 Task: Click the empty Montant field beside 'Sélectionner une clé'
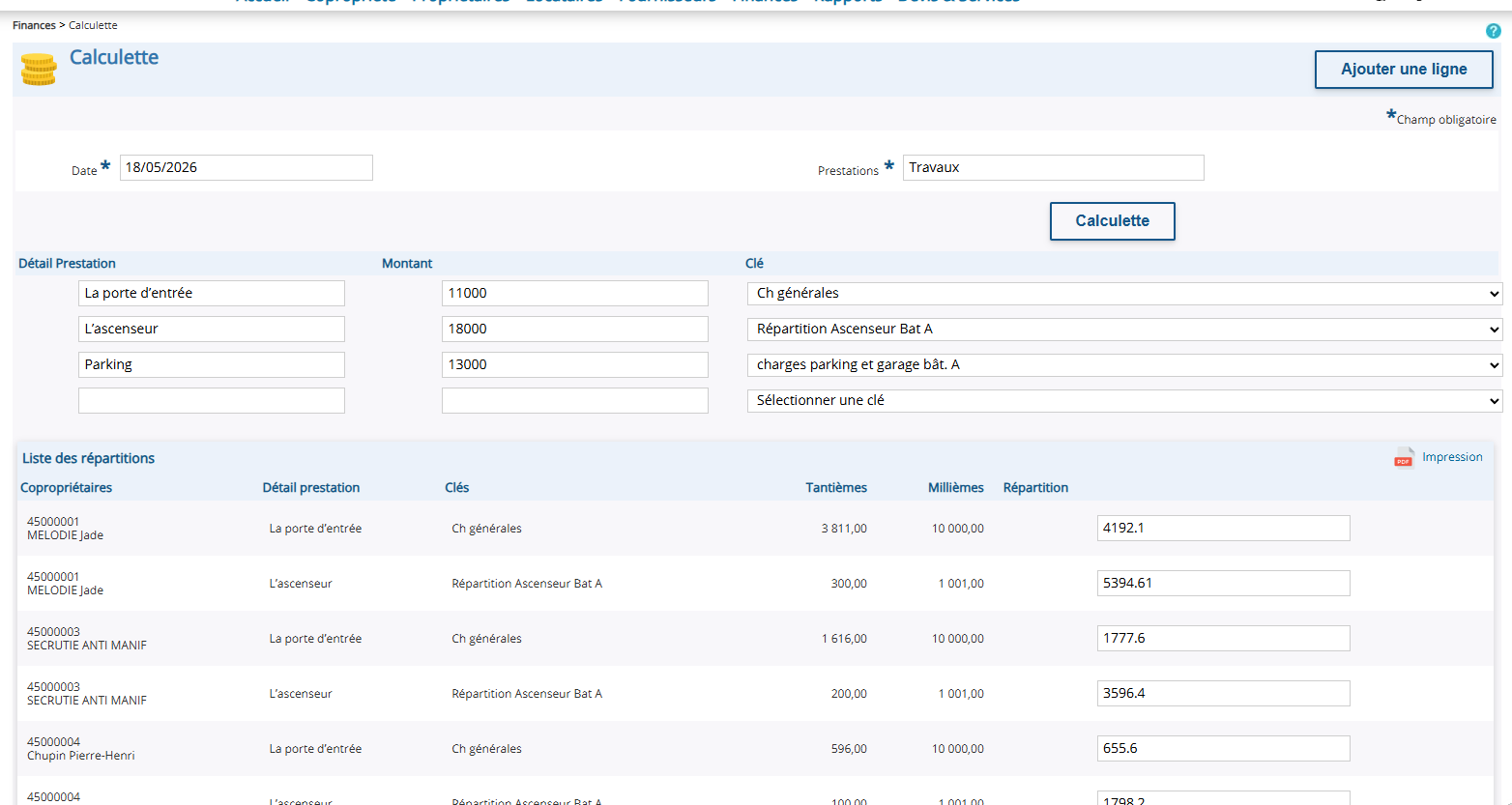click(x=575, y=400)
